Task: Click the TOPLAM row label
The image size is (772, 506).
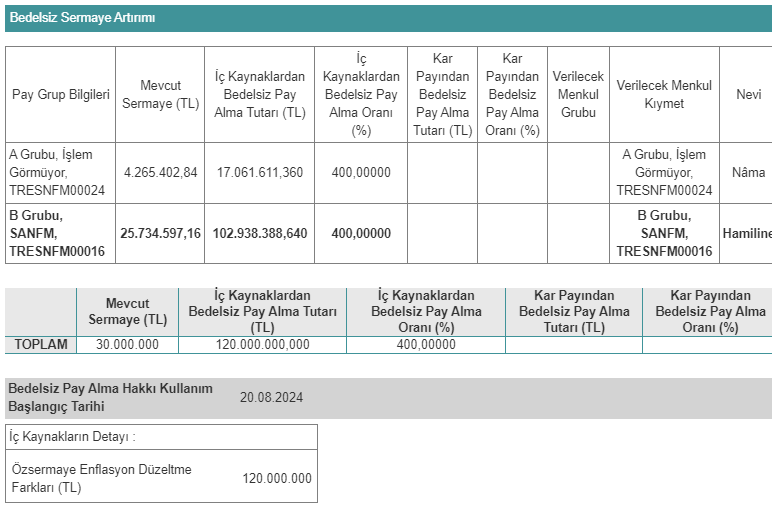Action: pyautogui.click(x=41, y=345)
